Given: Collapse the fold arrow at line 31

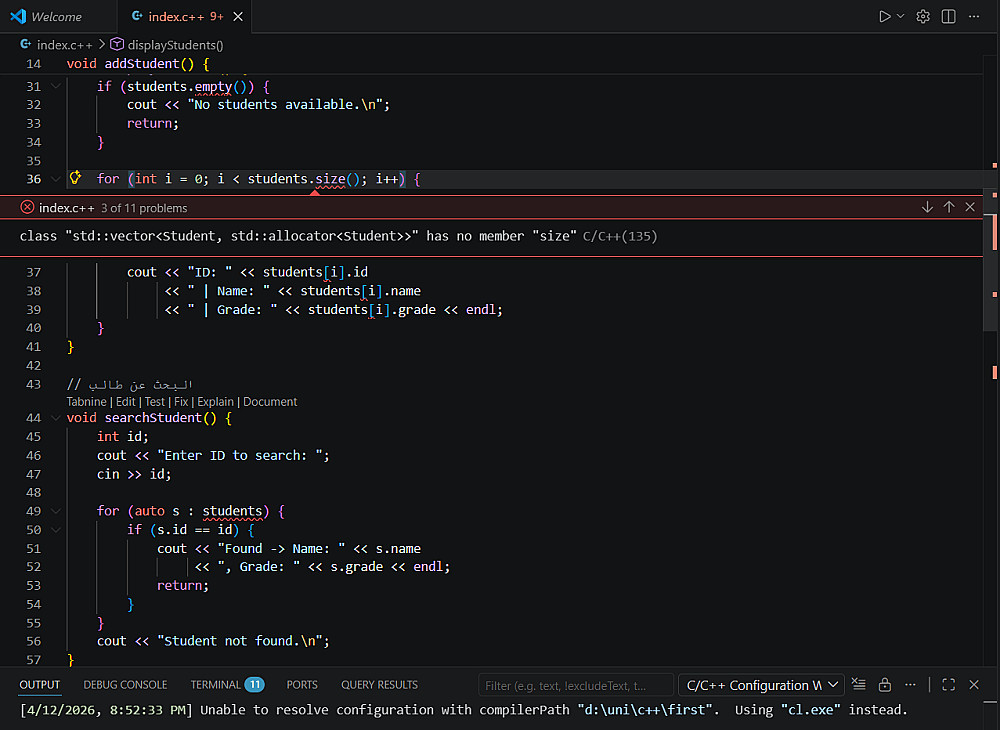Looking at the screenshot, I should tap(55, 86).
